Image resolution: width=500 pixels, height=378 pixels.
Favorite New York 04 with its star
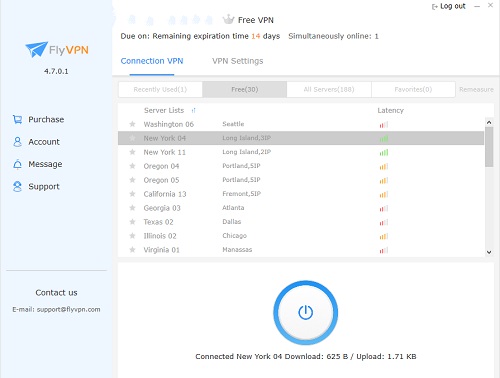[132, 138]
